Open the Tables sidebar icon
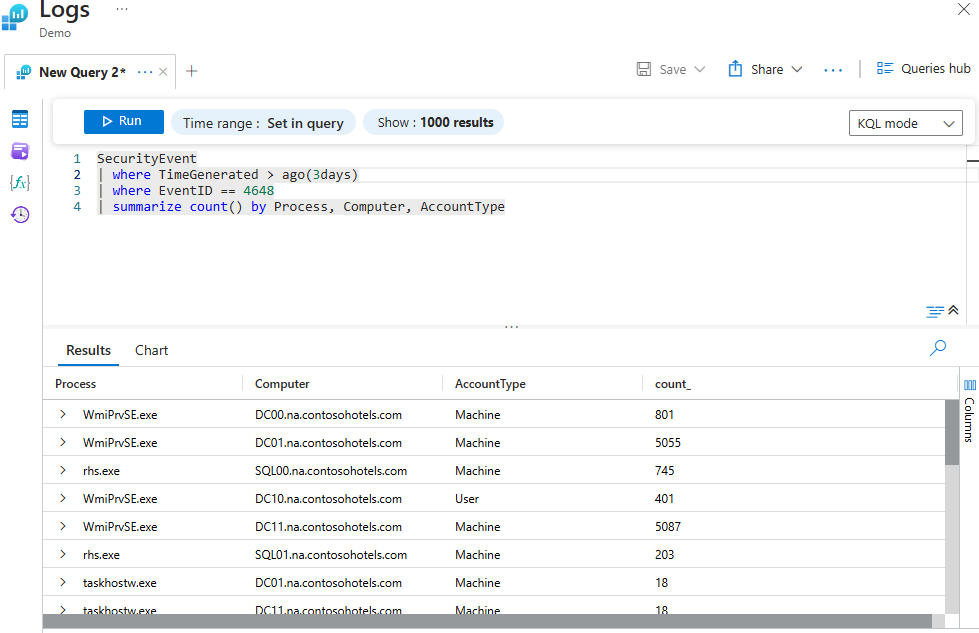 point(20,119)
